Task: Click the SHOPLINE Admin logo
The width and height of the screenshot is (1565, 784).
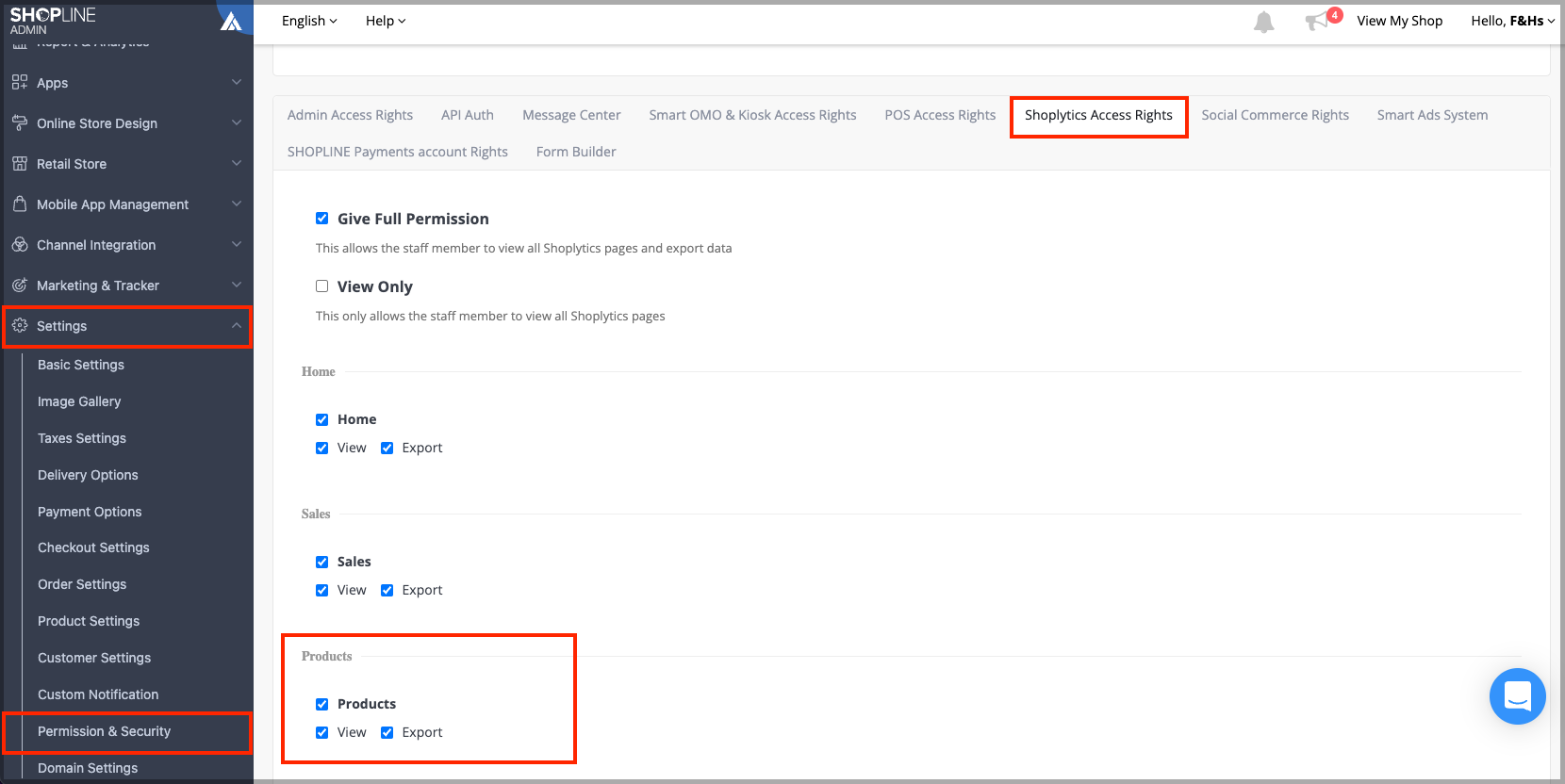Action: [x=53, y=20]
